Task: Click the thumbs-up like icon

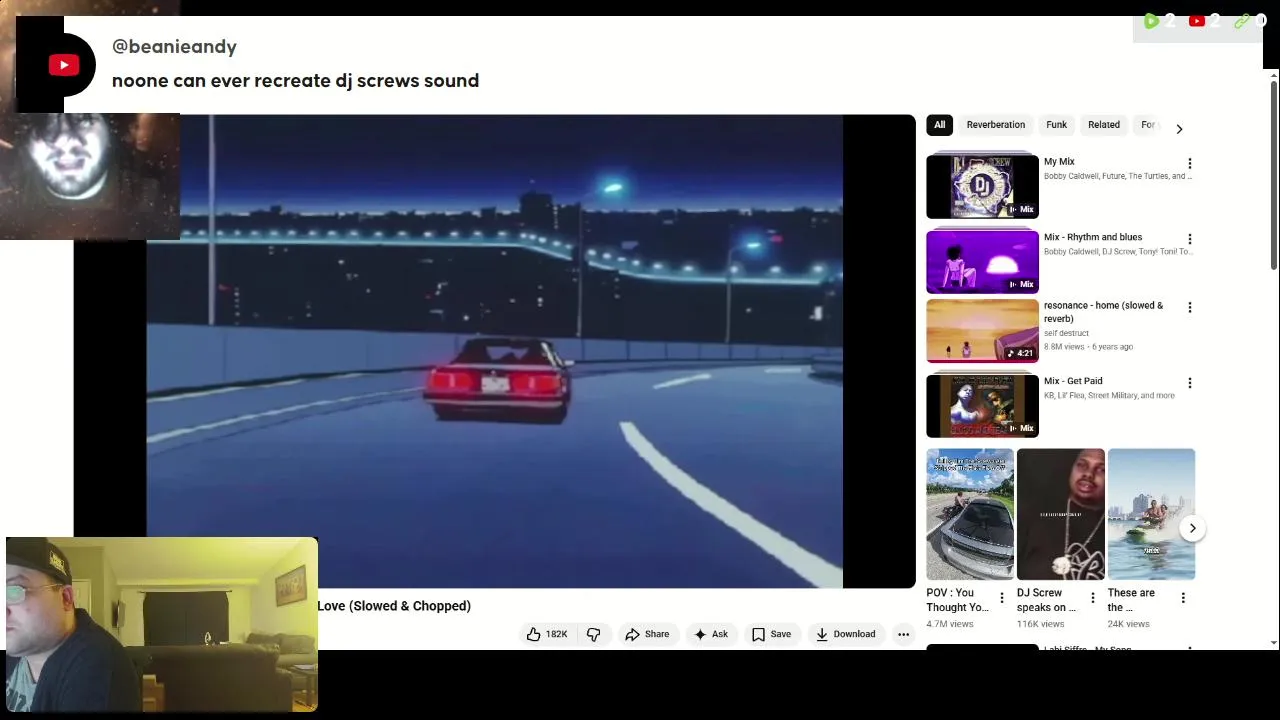Action: click(534, 634)
